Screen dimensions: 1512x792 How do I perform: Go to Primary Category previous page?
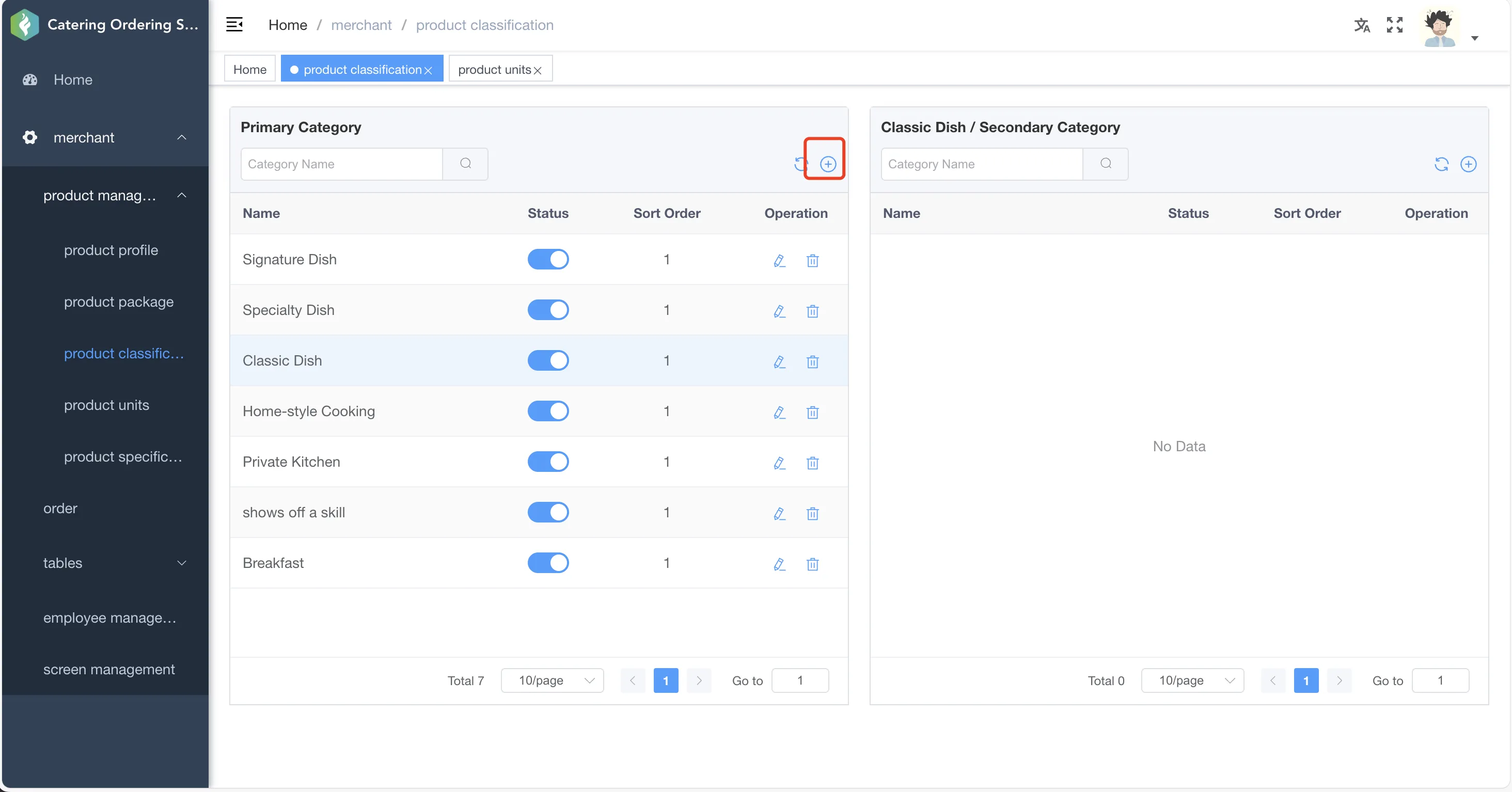[x=632, y=680]
